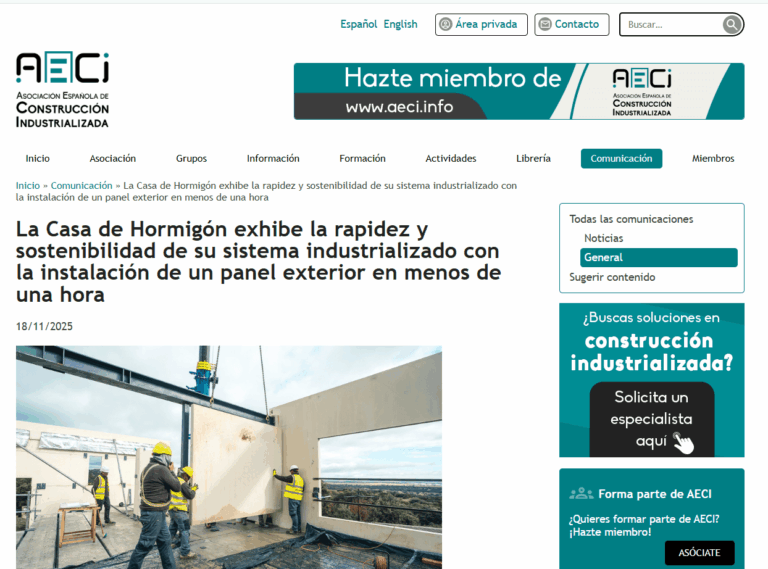Click the envelope icon in Contacto

pyautogui.click(x=545, y=24)
